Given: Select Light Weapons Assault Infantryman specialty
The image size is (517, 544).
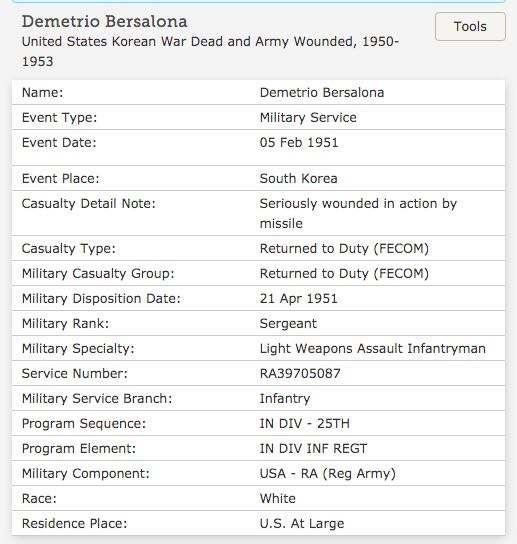Looking at the screenshot, I should pyautogui.click(x=373, y=349).
